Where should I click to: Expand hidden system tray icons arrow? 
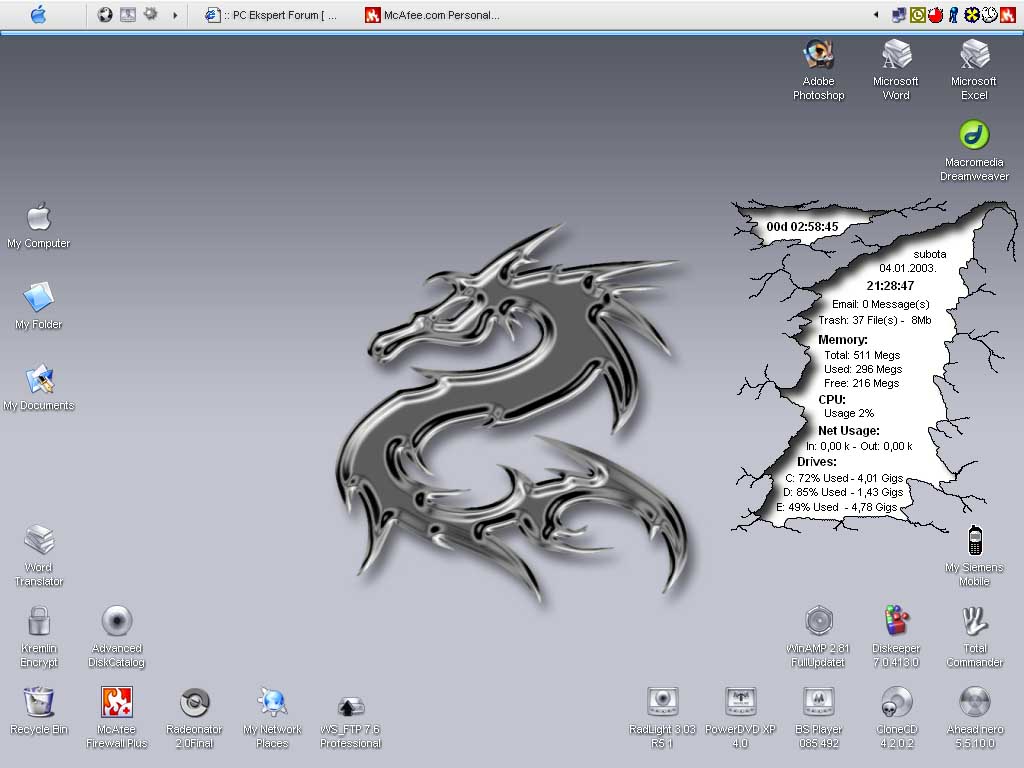pyautogui.click(x=877, y=15)
